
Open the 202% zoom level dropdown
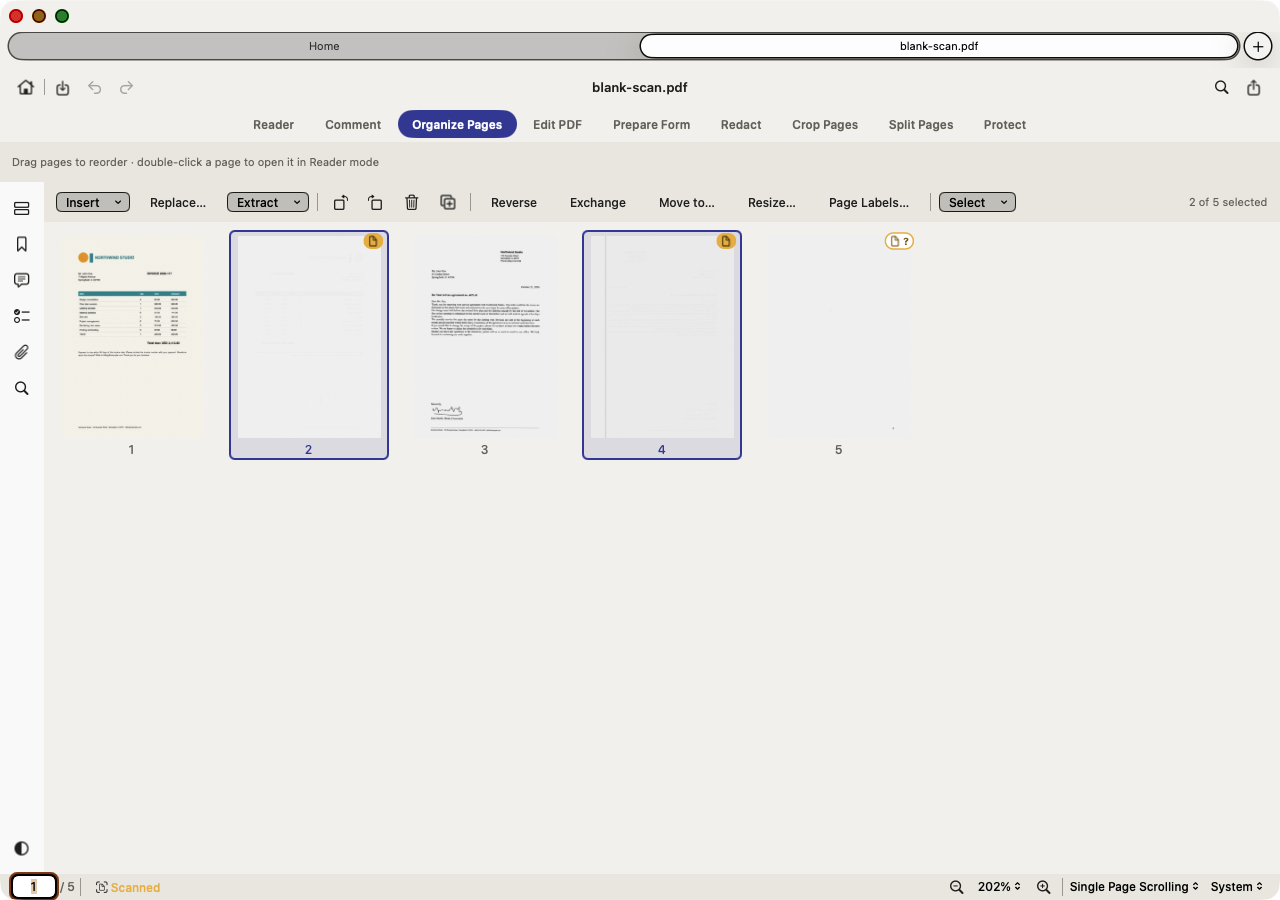point(999,887)
